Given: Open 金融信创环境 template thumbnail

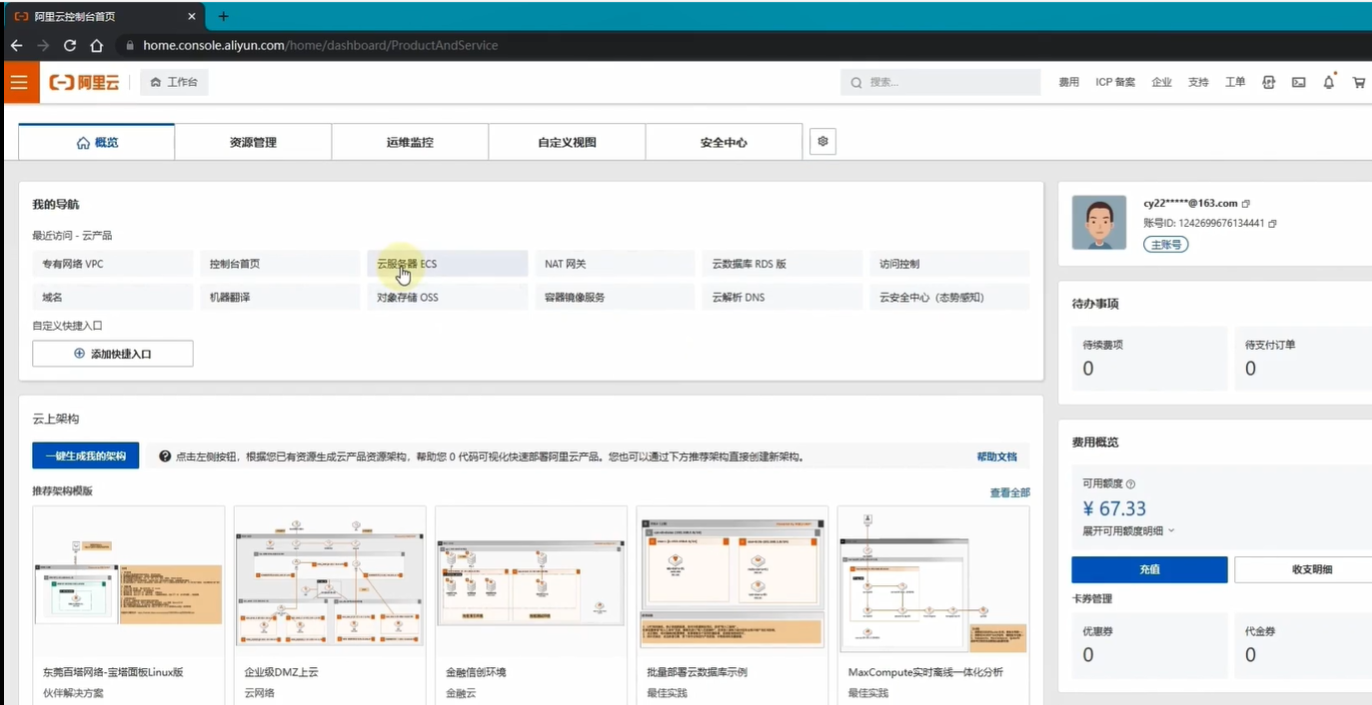Looking at the screenshot, I should click(x=531, y=580).
